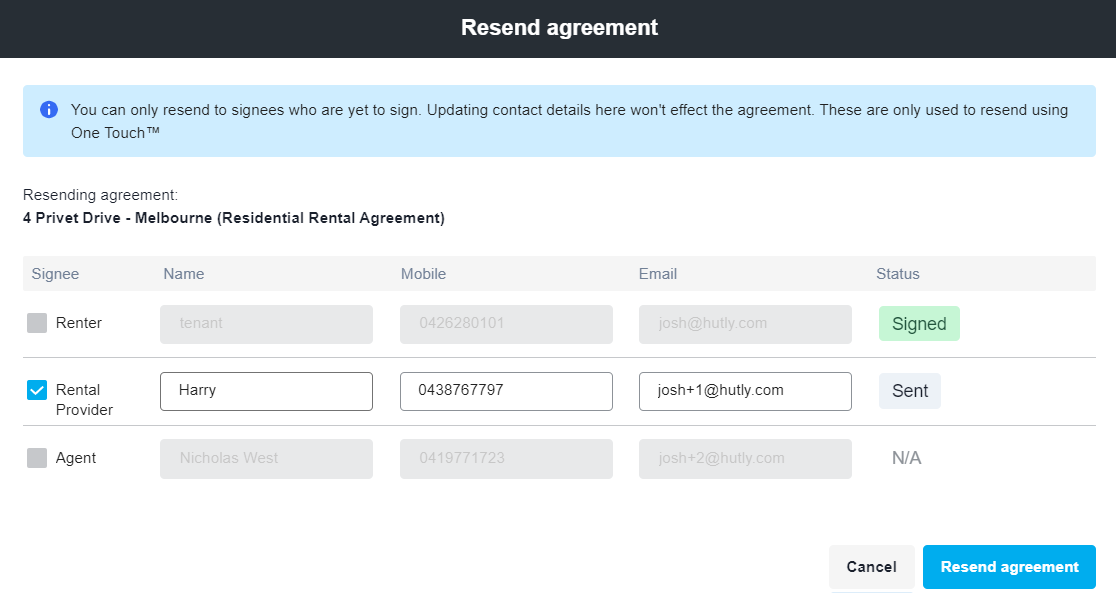Click the N/A status for Agent

pos(906,458)
